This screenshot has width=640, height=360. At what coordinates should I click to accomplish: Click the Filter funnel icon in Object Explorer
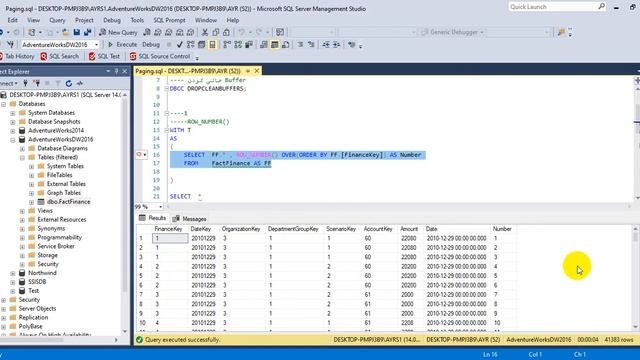58,83
